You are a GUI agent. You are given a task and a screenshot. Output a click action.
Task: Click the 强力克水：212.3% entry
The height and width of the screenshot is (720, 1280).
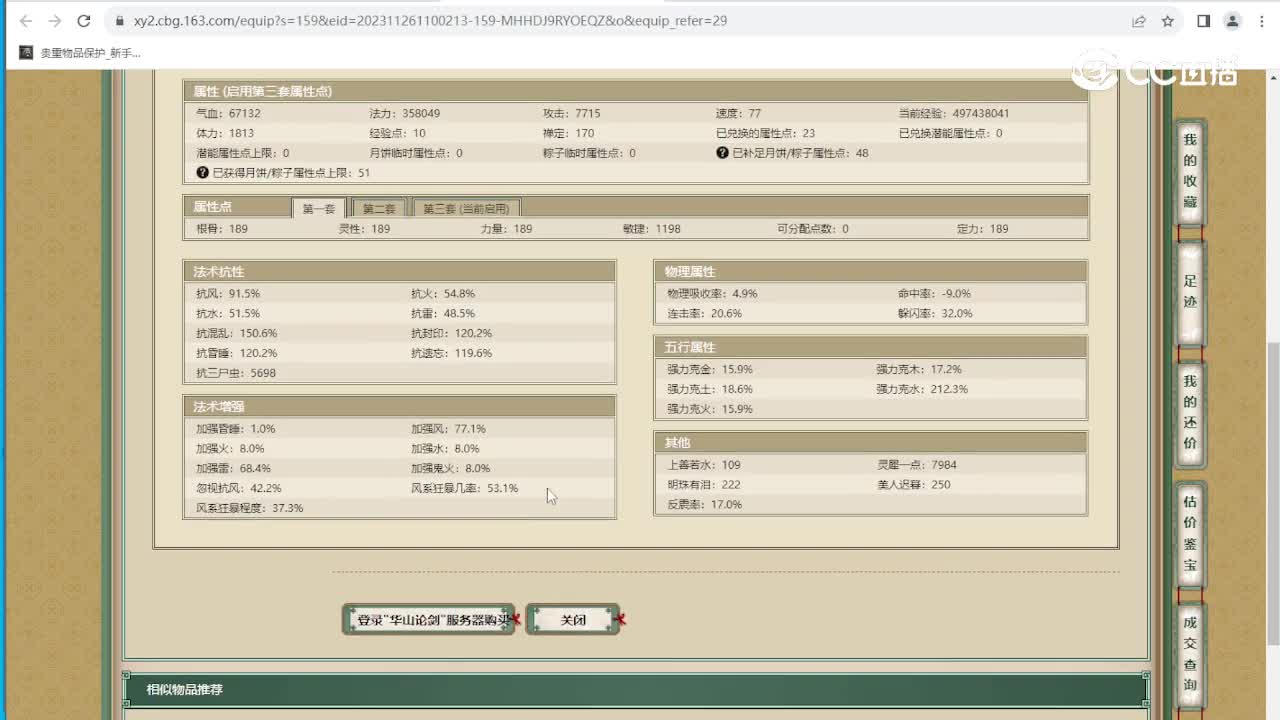(922, 389)
